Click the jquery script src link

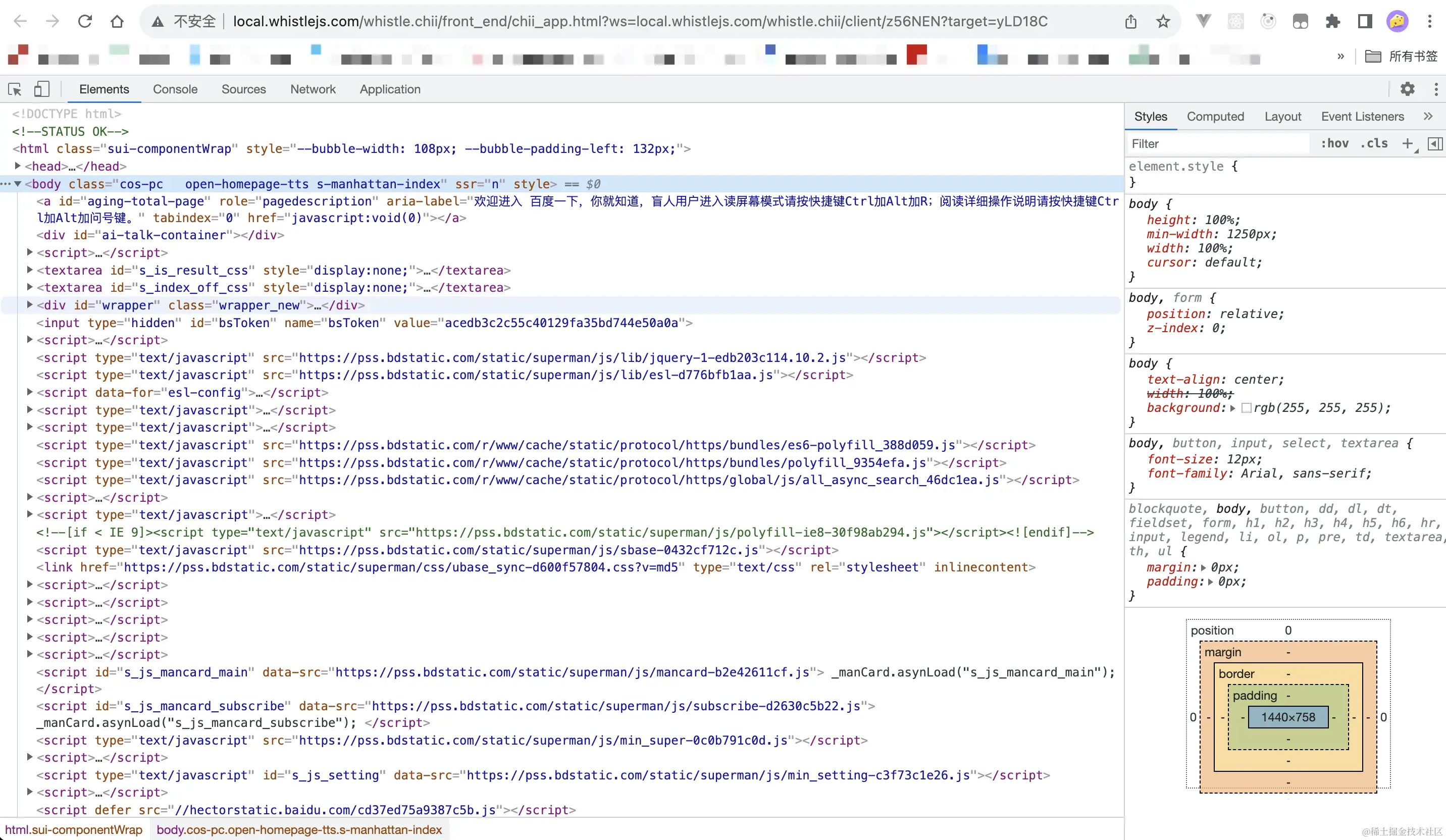[x=572, y=357]
